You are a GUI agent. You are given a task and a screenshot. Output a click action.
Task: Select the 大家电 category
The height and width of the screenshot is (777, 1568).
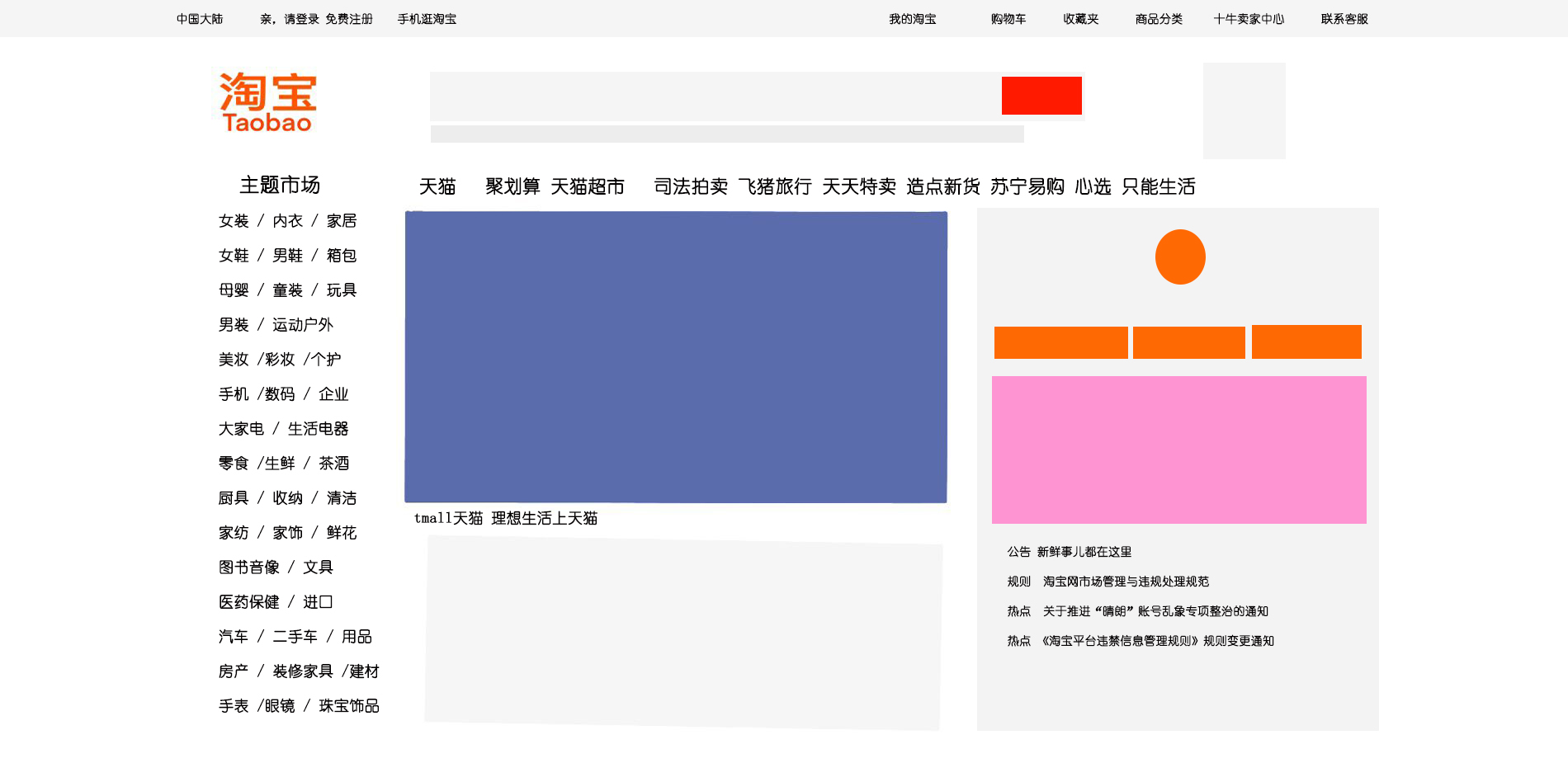click(x=241, y=429)
